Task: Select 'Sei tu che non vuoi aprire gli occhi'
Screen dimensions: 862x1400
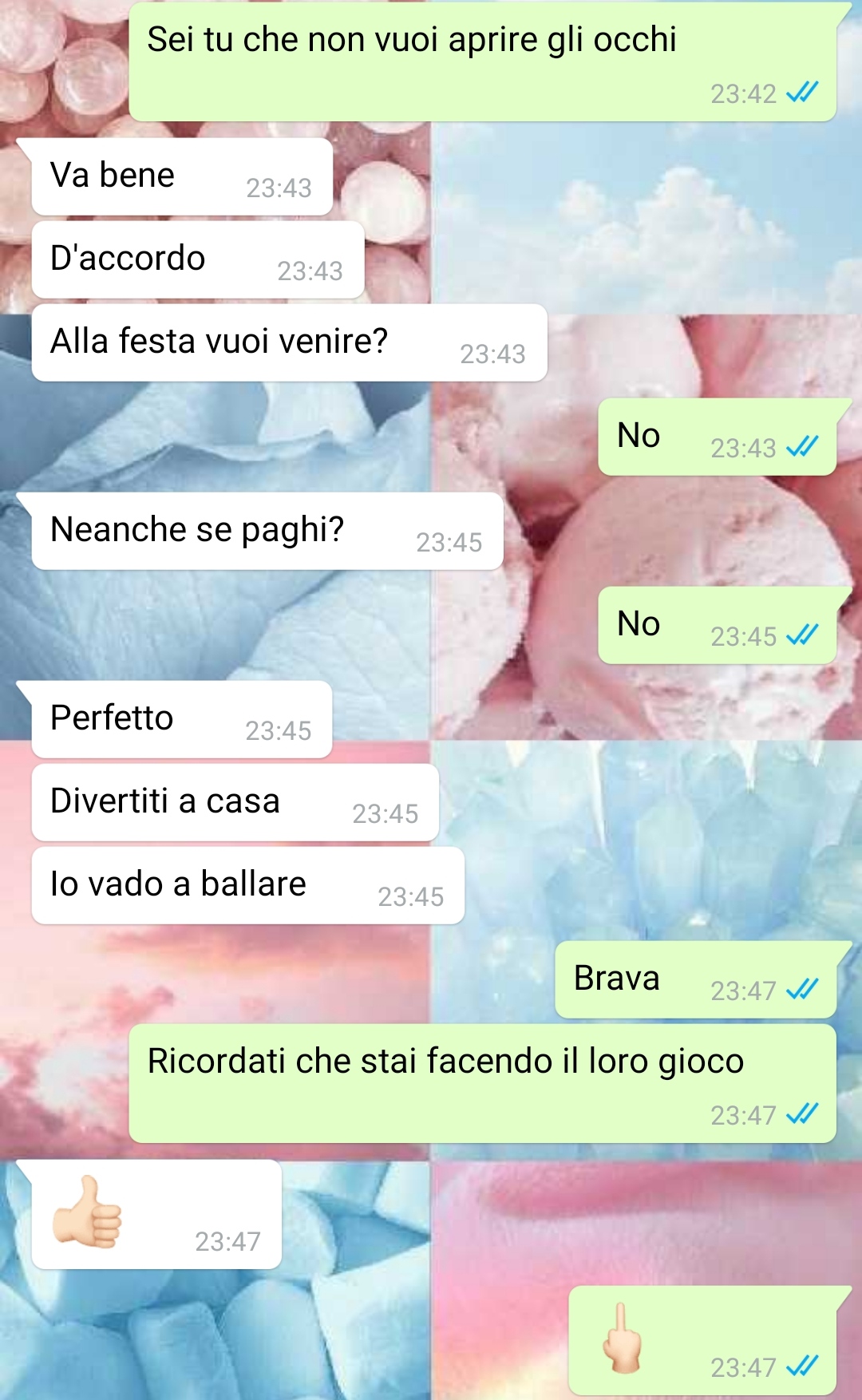Action: pos(483,61)
